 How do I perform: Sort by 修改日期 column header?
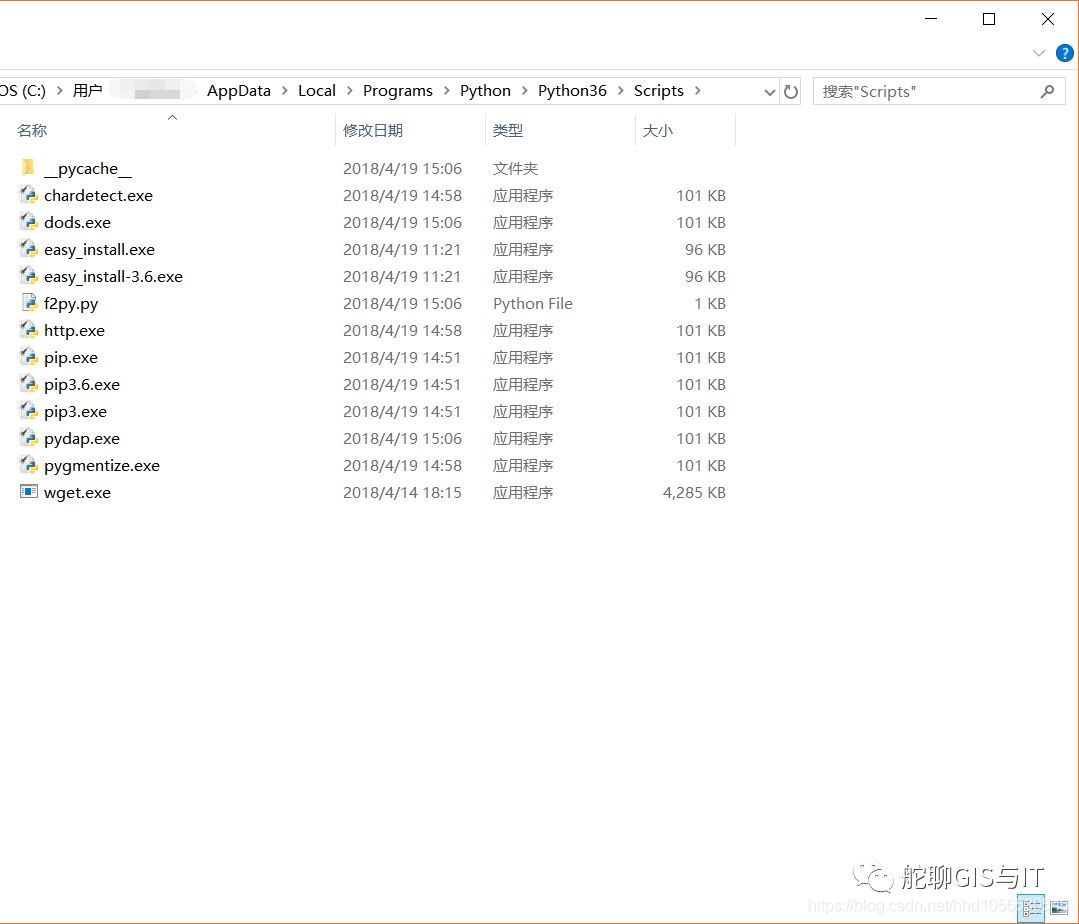point(373,130)
